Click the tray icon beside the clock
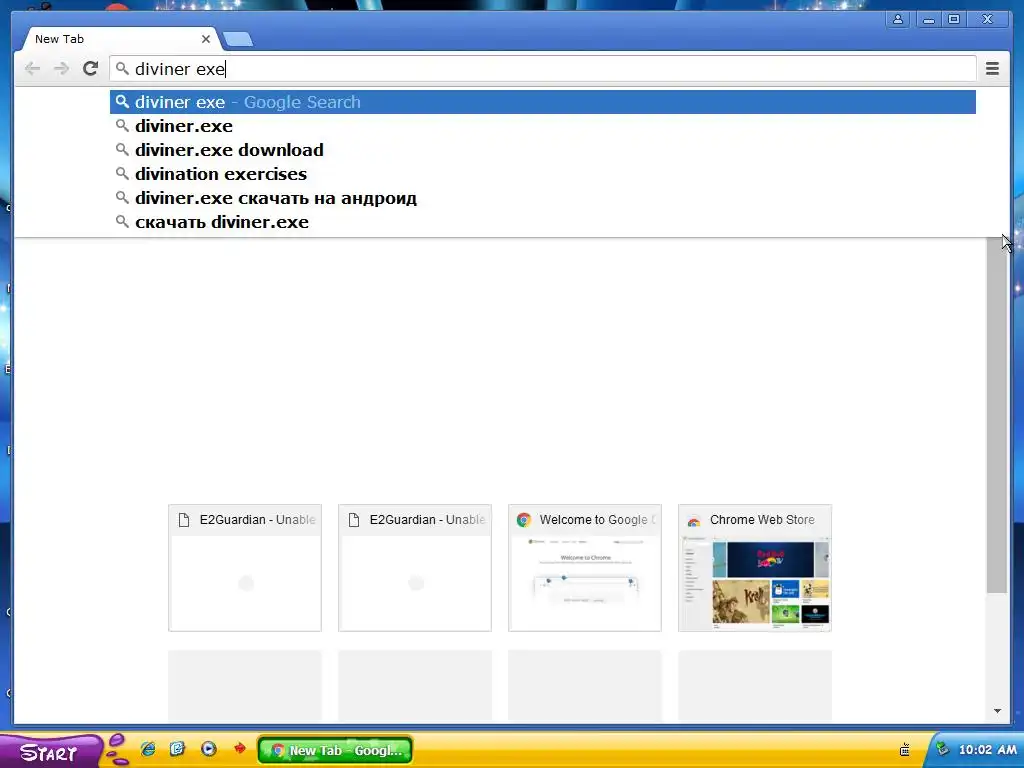1024x768 pixels. (942, 749)
